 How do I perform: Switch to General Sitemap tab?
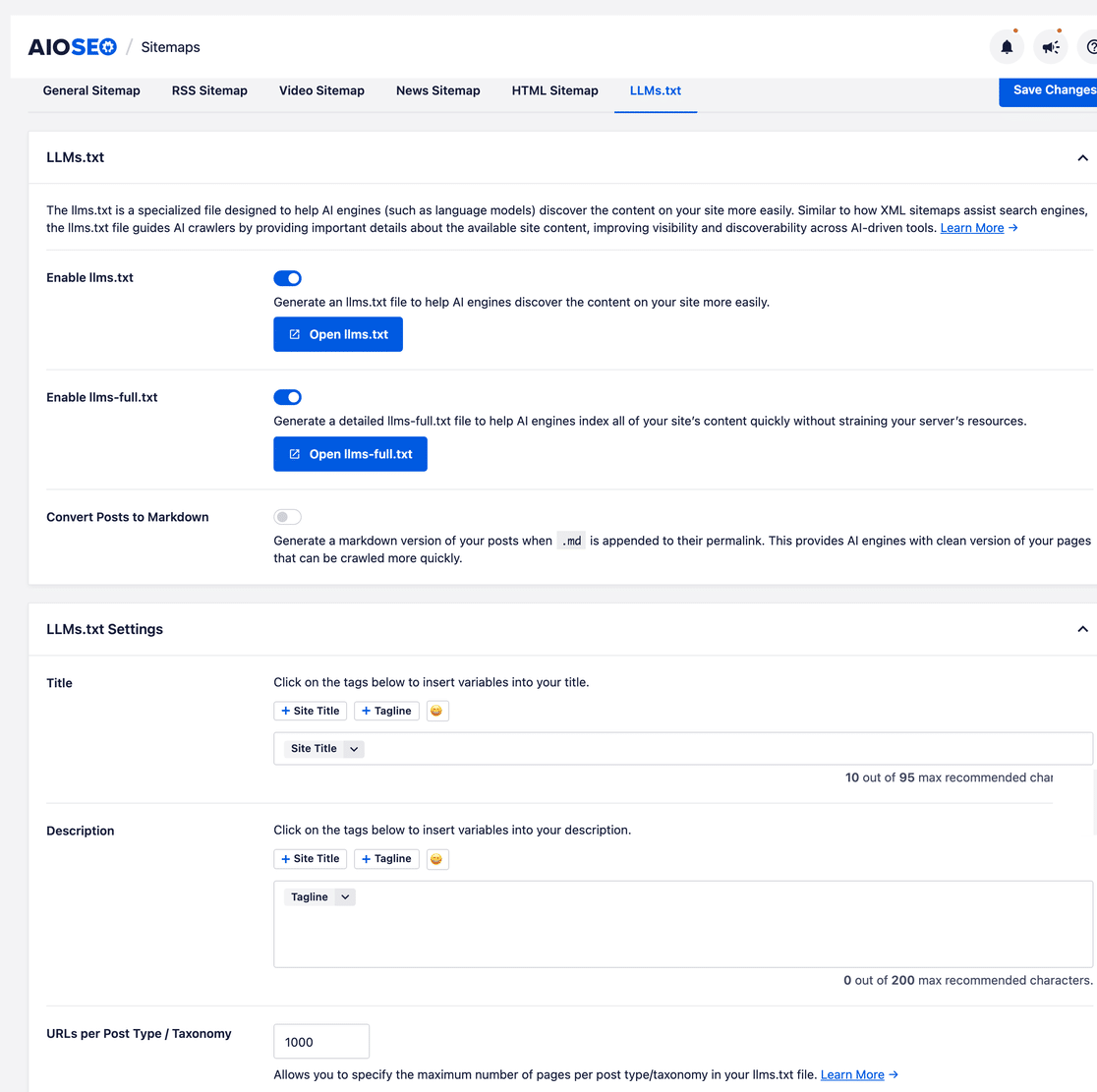pos(91,91)
